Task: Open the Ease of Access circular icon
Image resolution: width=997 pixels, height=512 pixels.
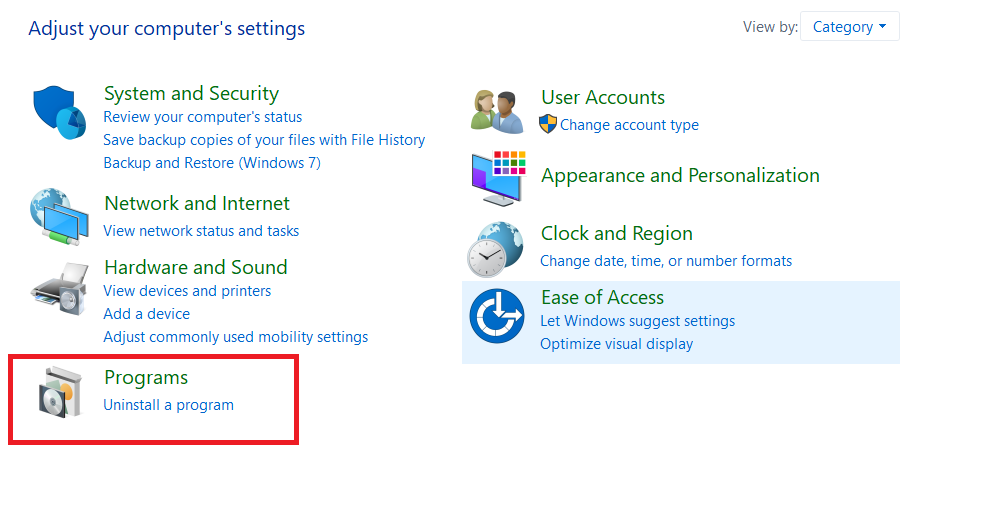Action: 497,316
